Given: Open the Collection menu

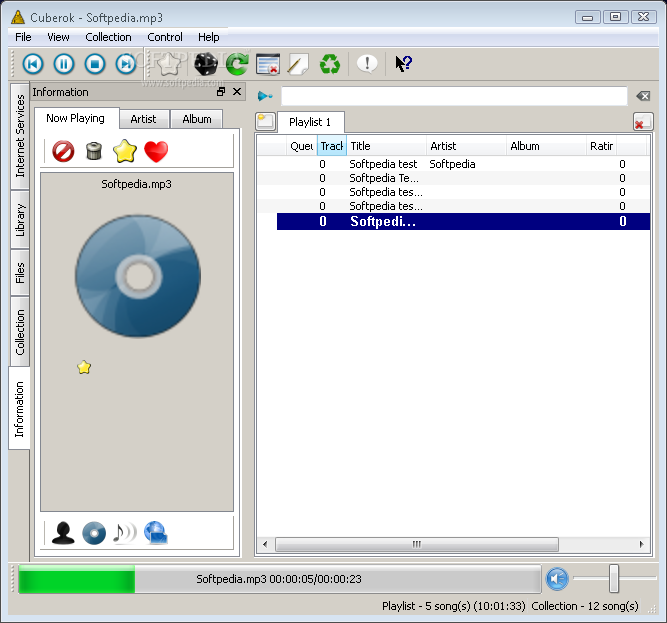Looking at the screenshot, I should (108, 37).
